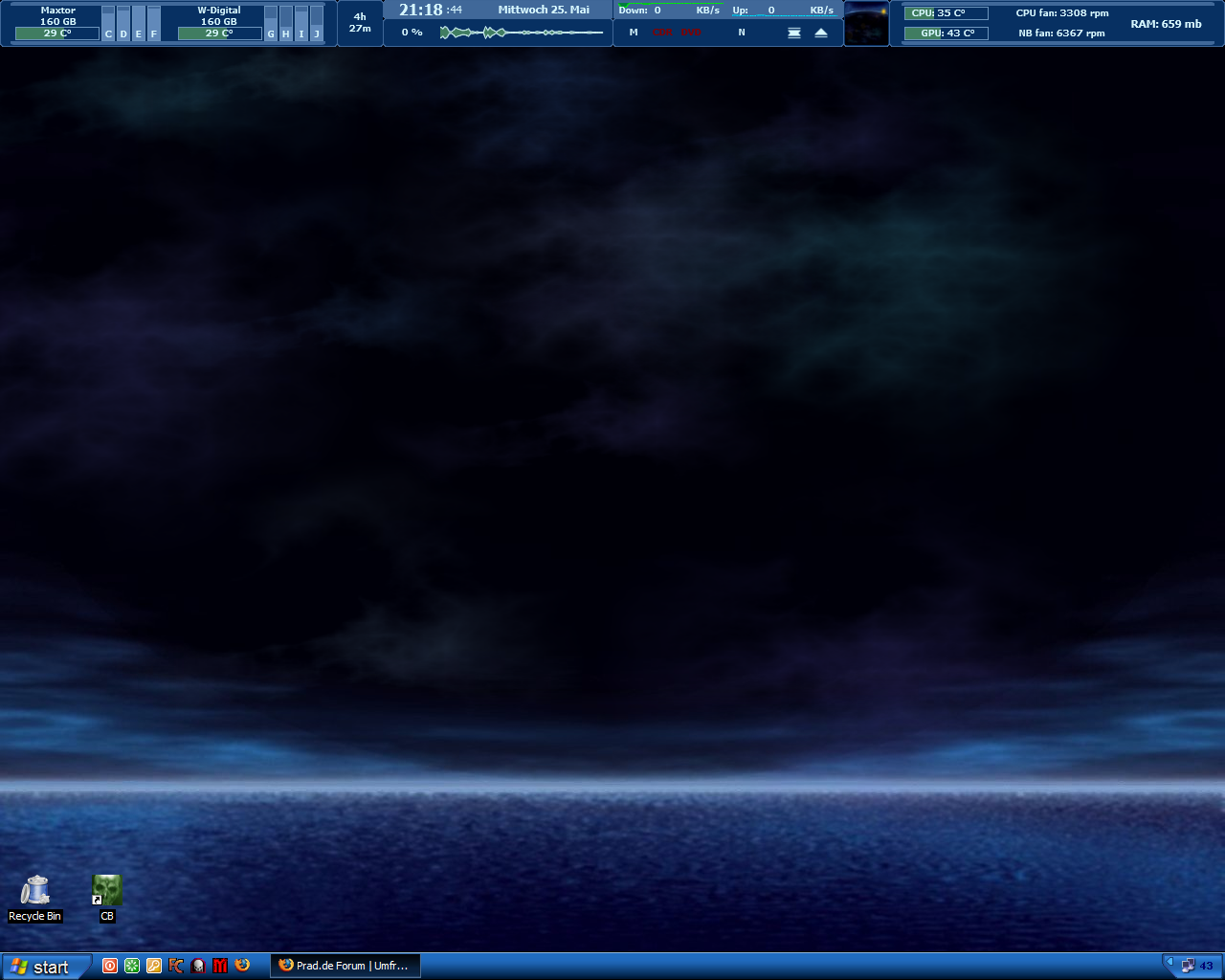Launch the CB desktop shortcut

(107, 891)
